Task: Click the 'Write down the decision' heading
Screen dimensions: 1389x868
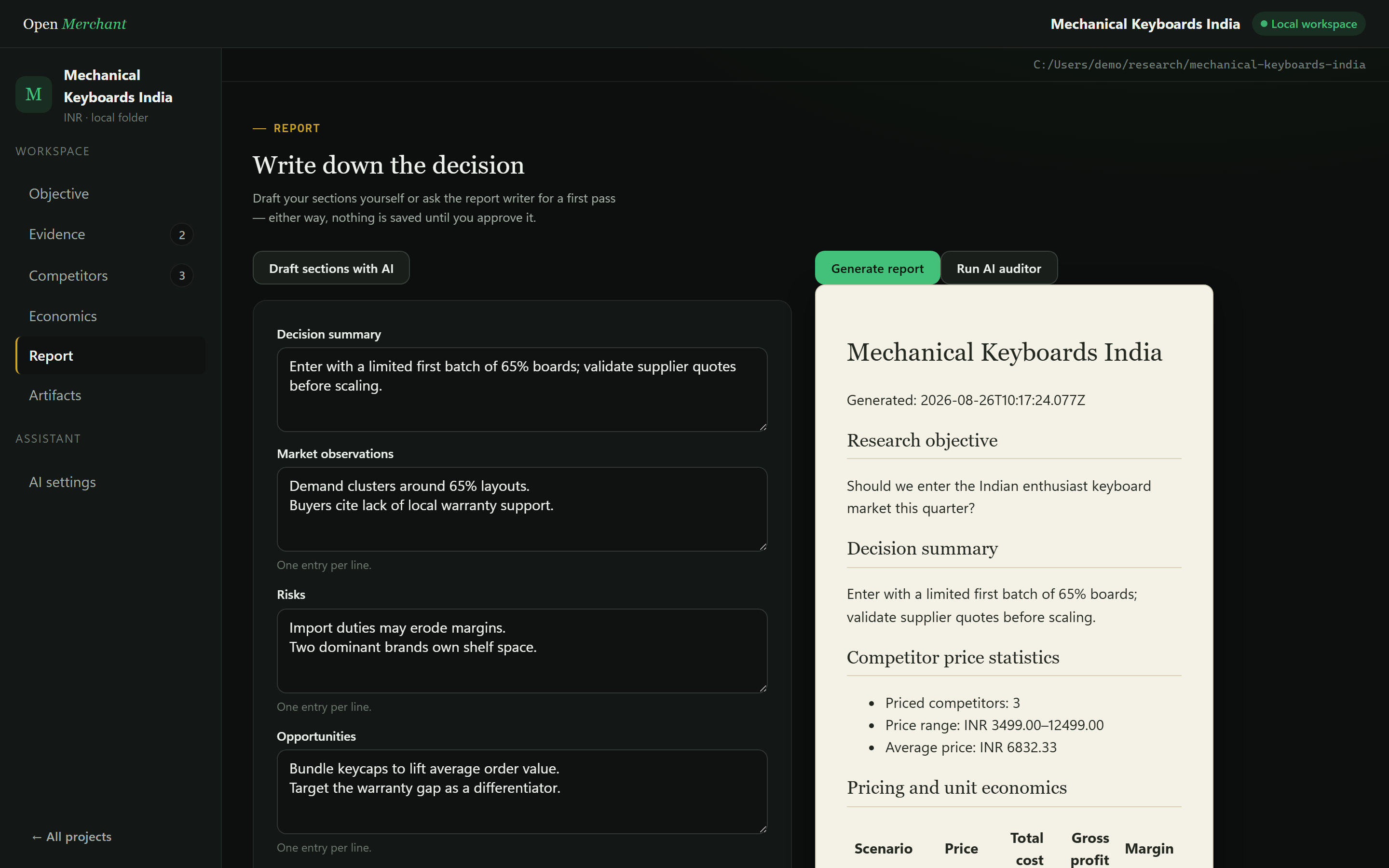Action: pyautogui.click(x=389, y=165)
